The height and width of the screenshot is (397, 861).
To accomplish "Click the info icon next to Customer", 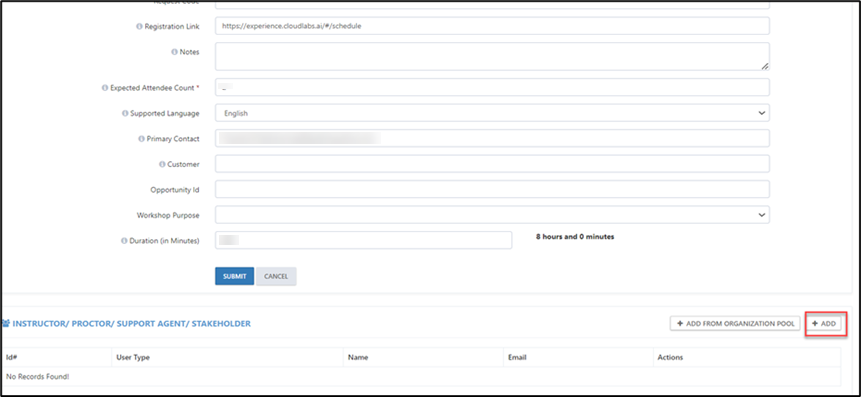I will pos(162,164).
